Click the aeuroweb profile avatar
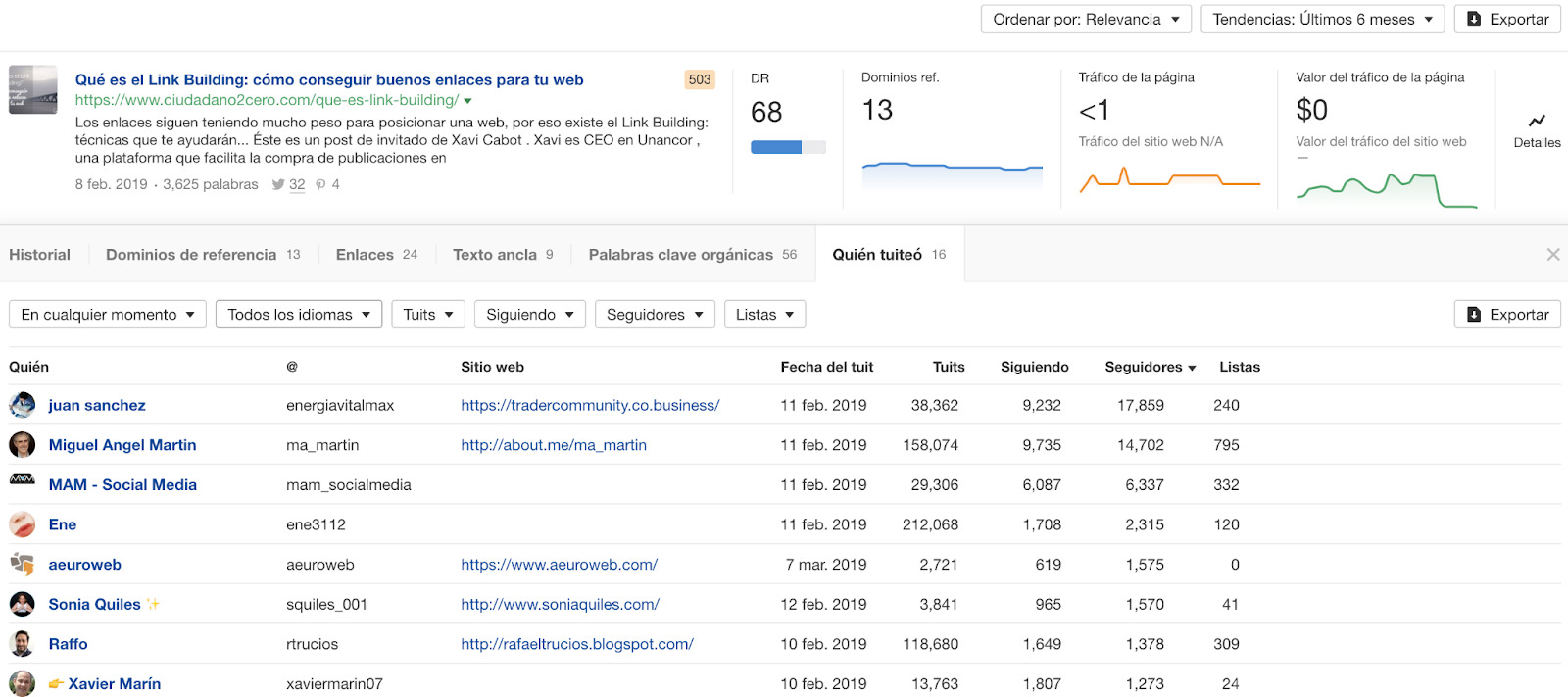 coord(23,565)
